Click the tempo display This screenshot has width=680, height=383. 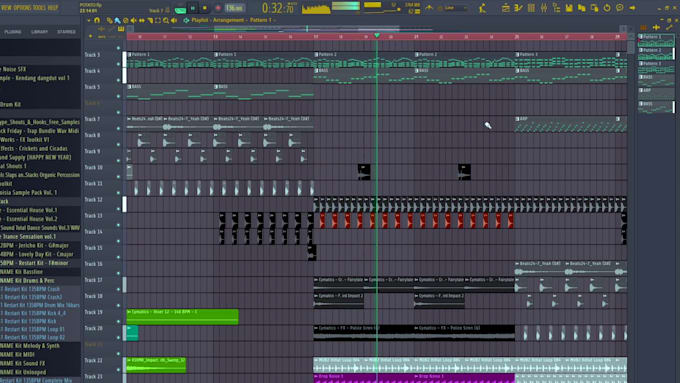click(235, 8)
